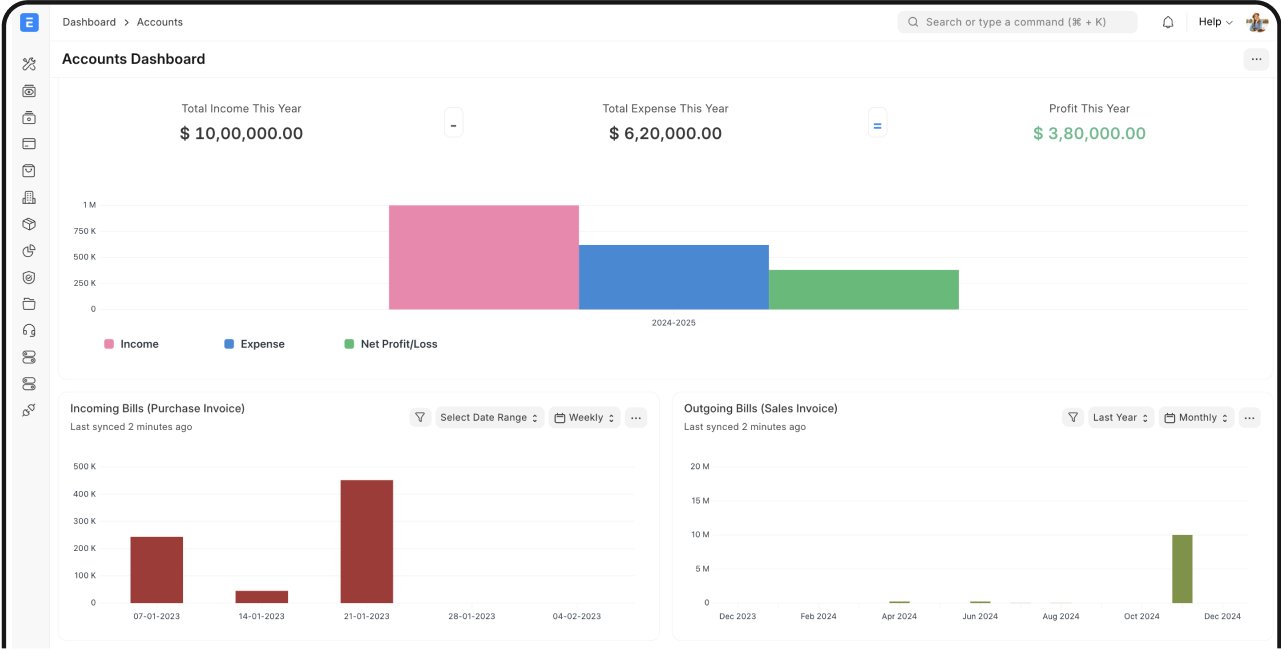Click the building icon for company settings

29,197
